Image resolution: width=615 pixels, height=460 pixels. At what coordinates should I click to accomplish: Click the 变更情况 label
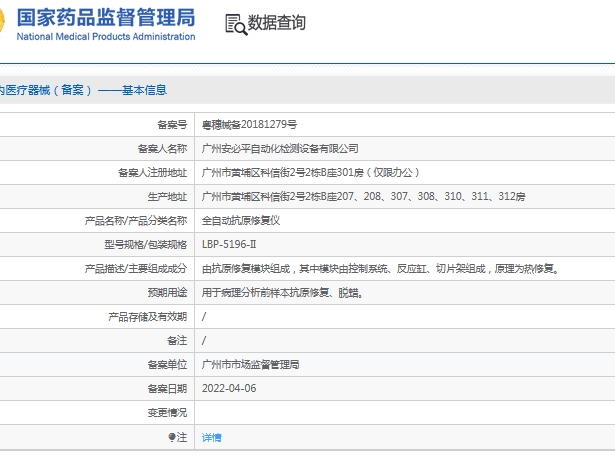167,413
